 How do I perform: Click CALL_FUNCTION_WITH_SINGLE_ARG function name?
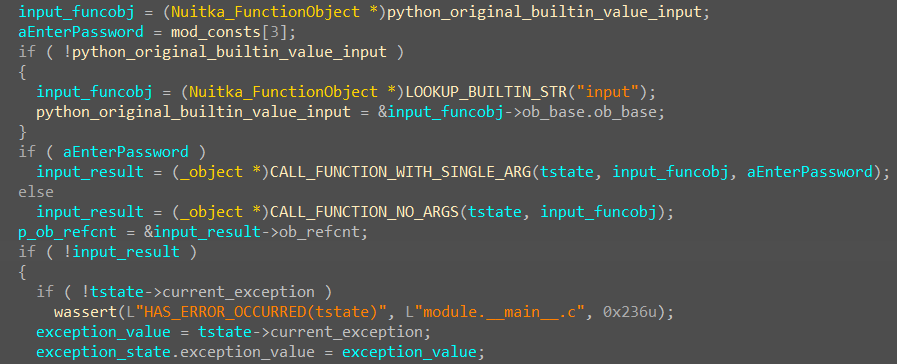[x=400, y=172]
